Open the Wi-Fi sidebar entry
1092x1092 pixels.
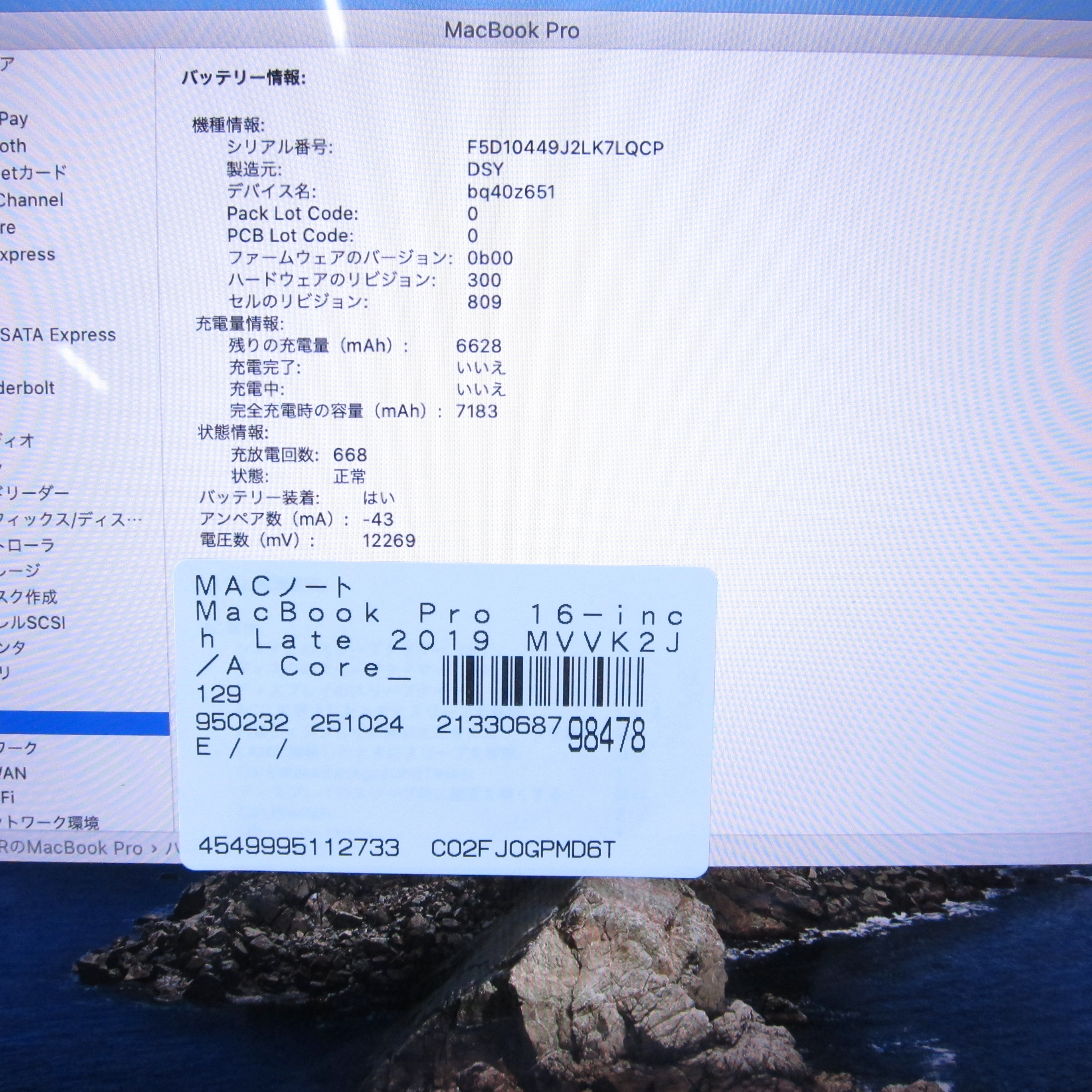[8, 797]
